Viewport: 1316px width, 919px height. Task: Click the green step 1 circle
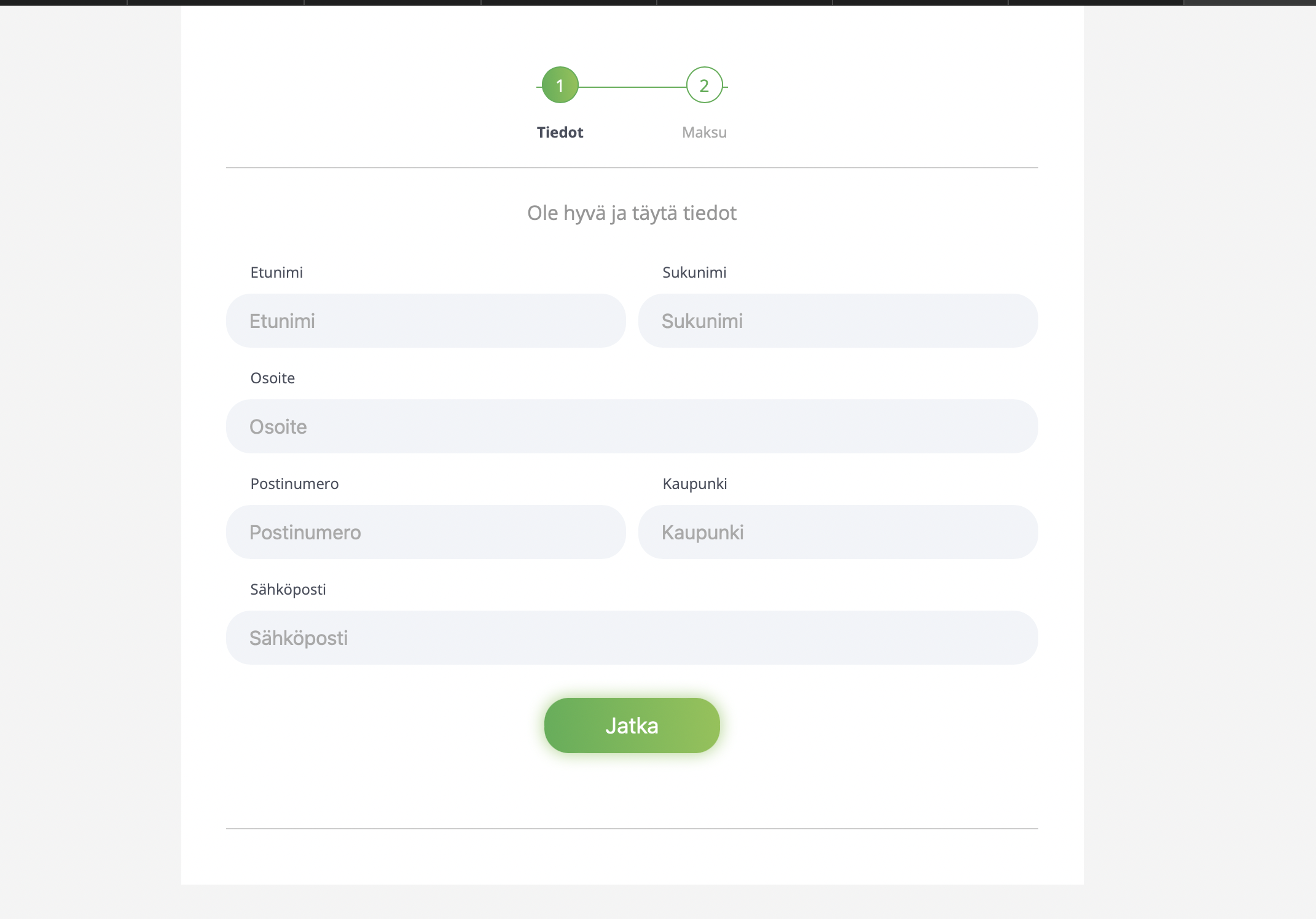(560, 85)
